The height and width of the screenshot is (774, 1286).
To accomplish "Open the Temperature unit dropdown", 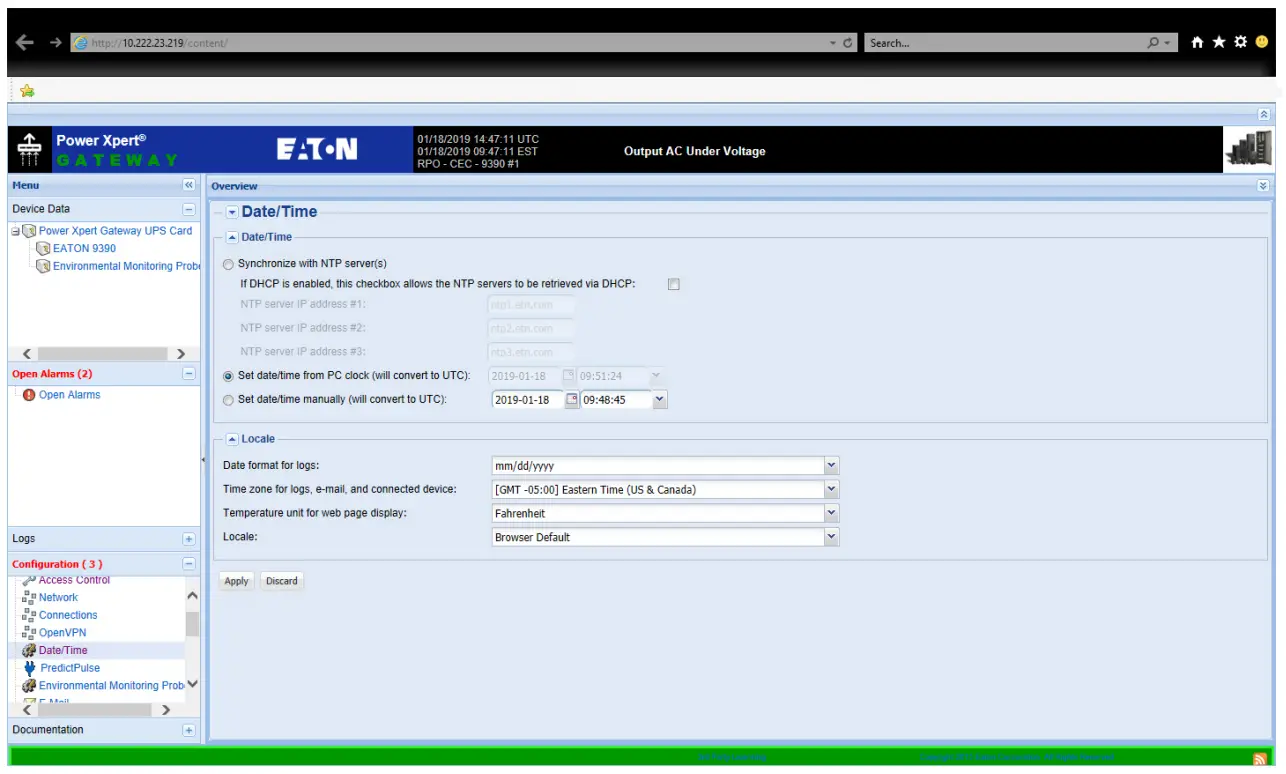I will coord(831,513).
